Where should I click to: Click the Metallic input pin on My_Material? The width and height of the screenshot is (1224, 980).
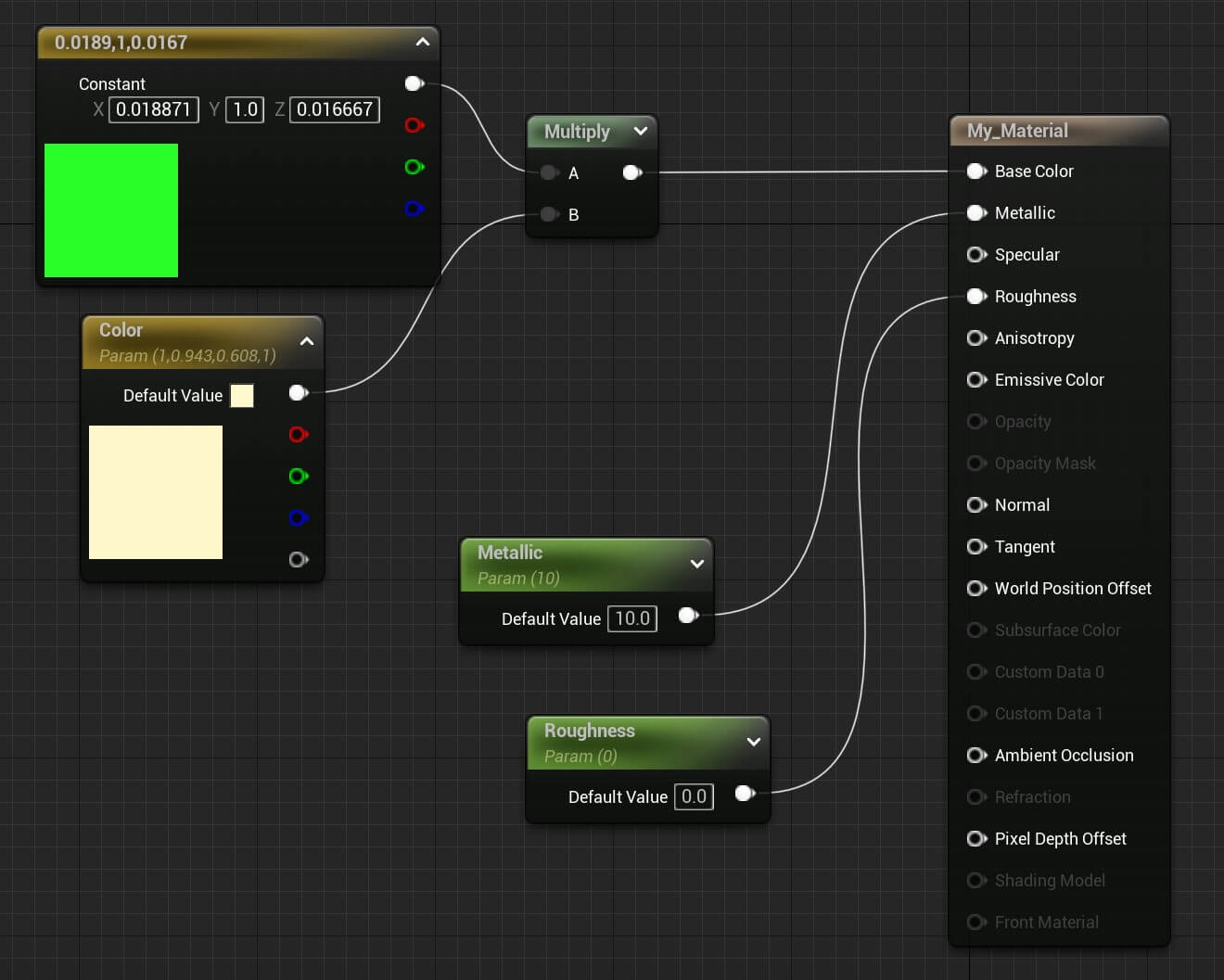click(x=976, y=213)
